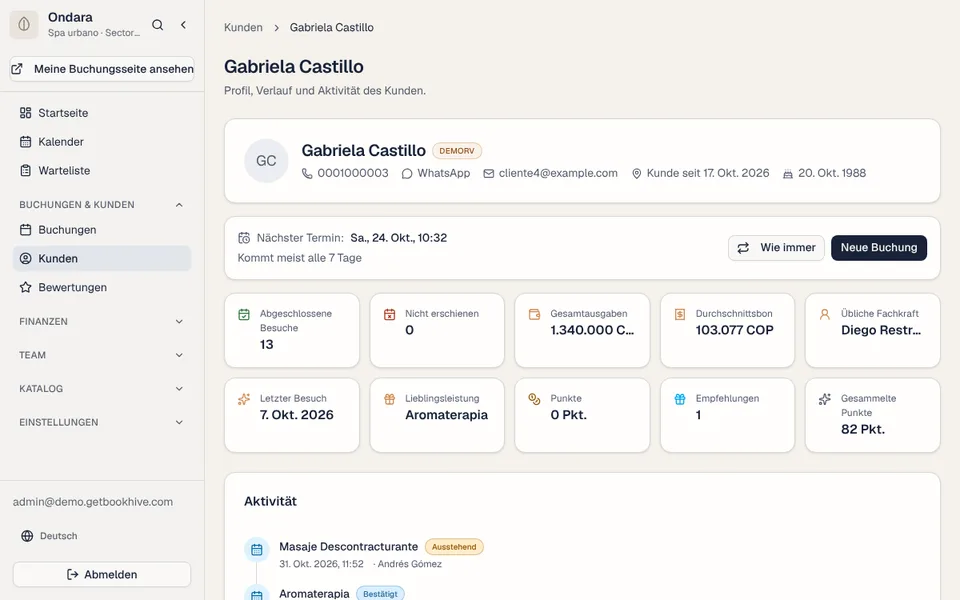Open Meine Buchungsseite ansehen
This screenshot has width=960, height=600.
pyautogui.click(x=102, y=69)
